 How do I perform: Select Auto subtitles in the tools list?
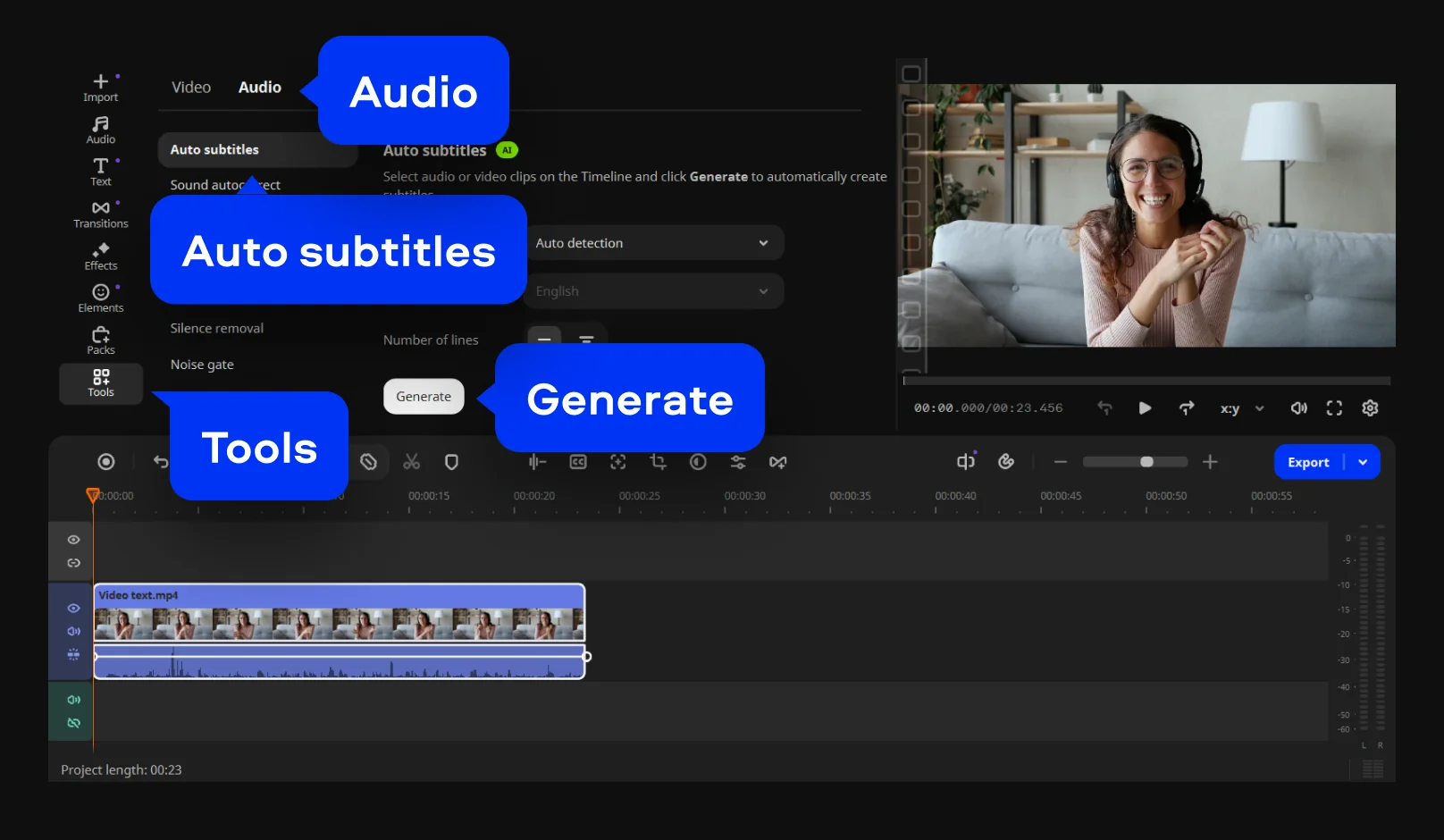click(x=257, y=150)
